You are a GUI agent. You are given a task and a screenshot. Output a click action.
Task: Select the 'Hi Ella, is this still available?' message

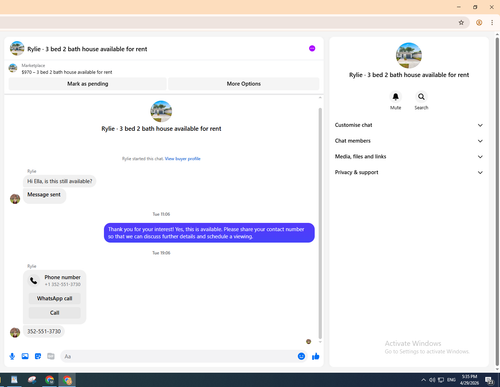(x=60, y=181)
